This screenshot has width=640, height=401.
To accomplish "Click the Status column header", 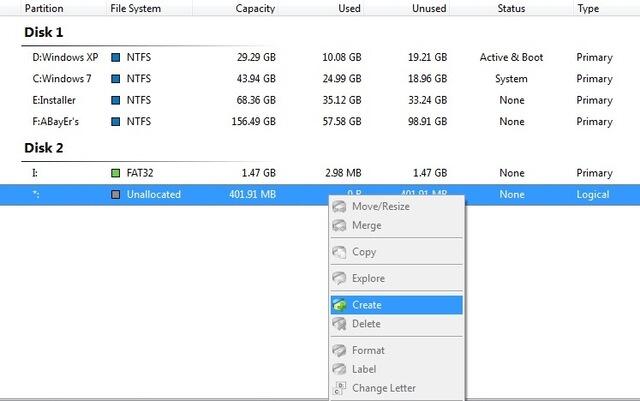I will (511, 8).
